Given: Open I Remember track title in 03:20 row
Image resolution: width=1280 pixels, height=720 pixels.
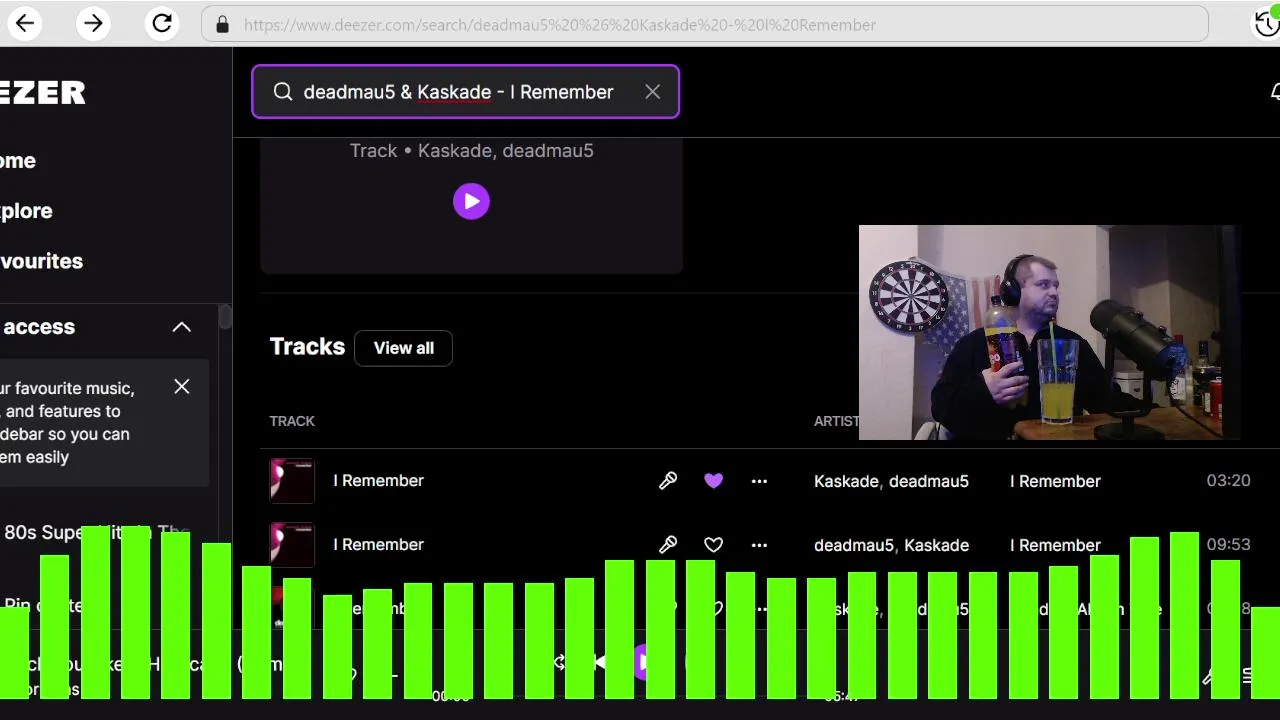Looking at the screenshot, I should point(378,481).
